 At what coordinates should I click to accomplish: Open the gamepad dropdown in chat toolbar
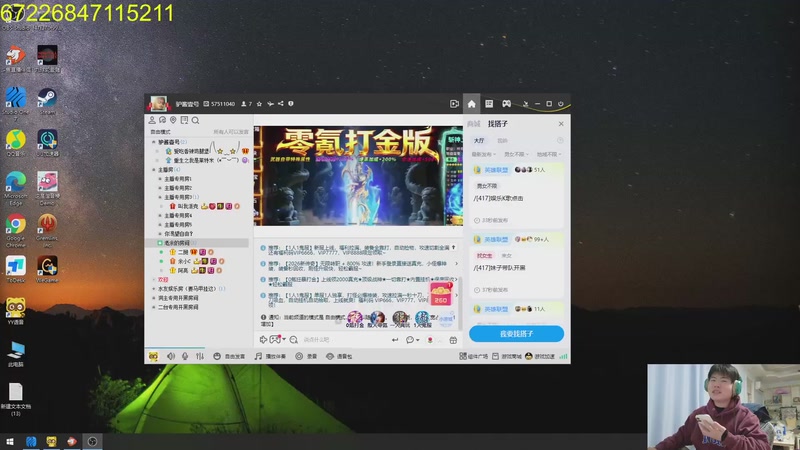[x=277, y=339]
